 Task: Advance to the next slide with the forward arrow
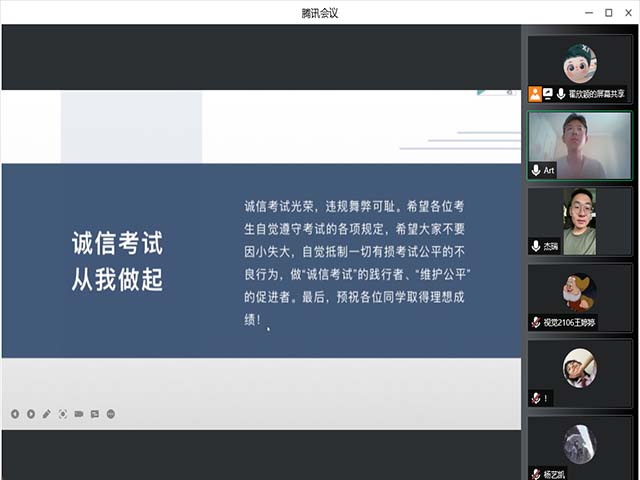pos(31,414)
